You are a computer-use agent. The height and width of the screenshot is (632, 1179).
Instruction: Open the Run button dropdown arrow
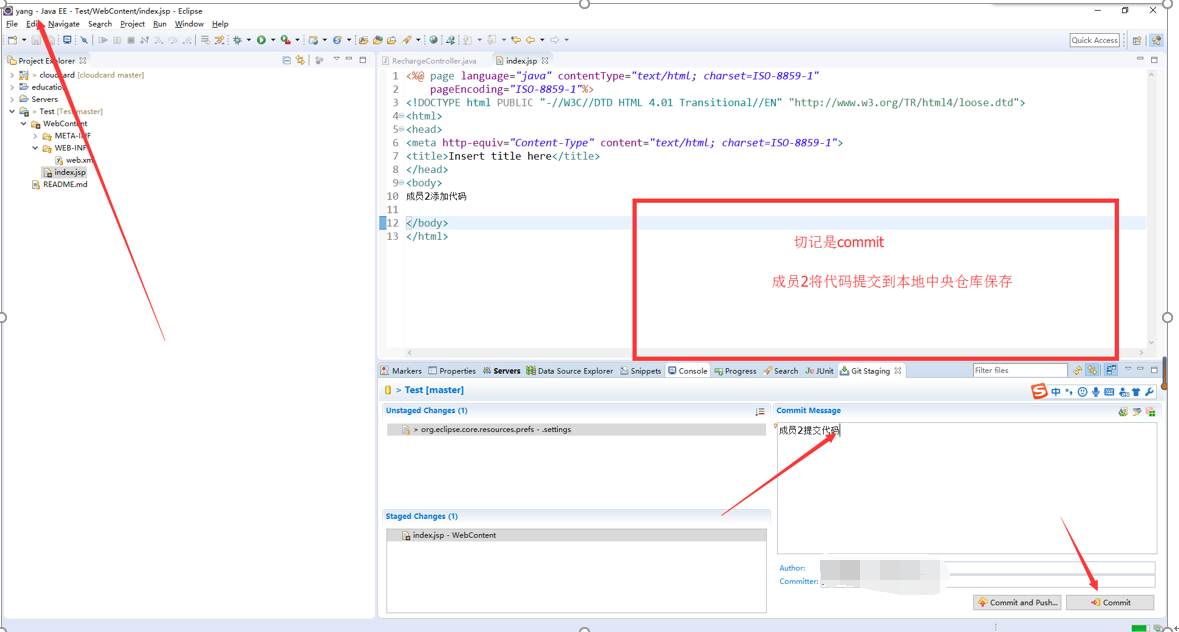[273, 40]
